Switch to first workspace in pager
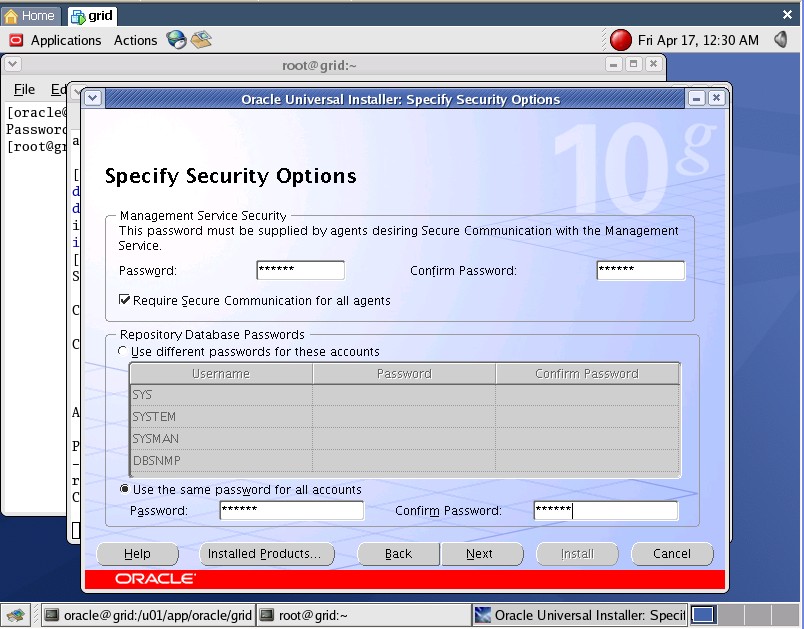Screen dimensions: 804x629 (x=703, y=615)
